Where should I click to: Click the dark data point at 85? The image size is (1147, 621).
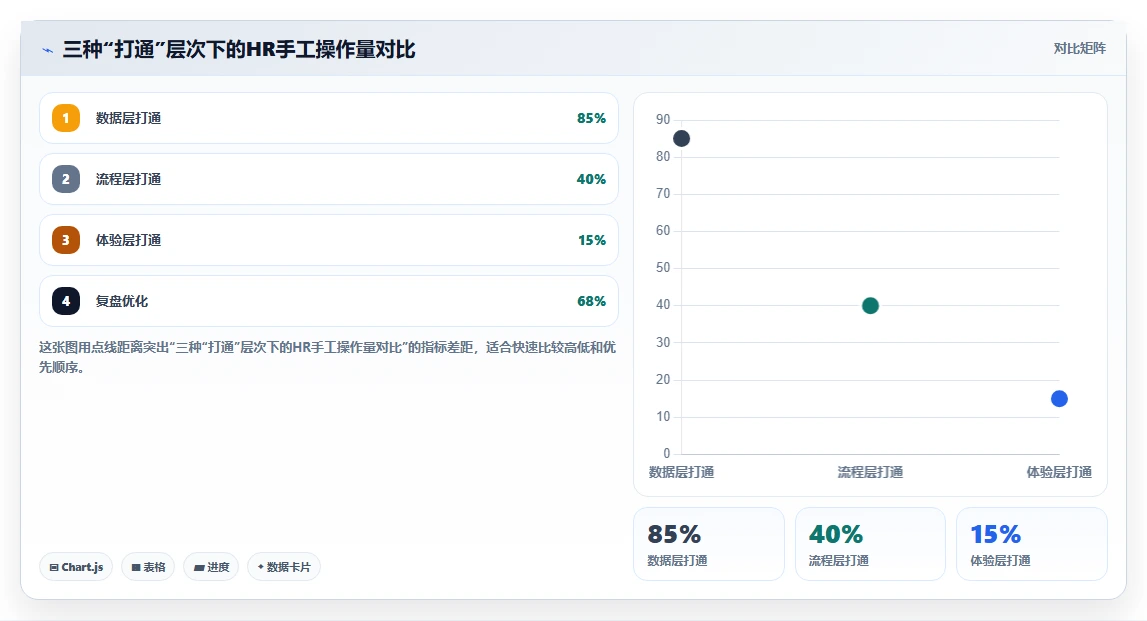681,138
